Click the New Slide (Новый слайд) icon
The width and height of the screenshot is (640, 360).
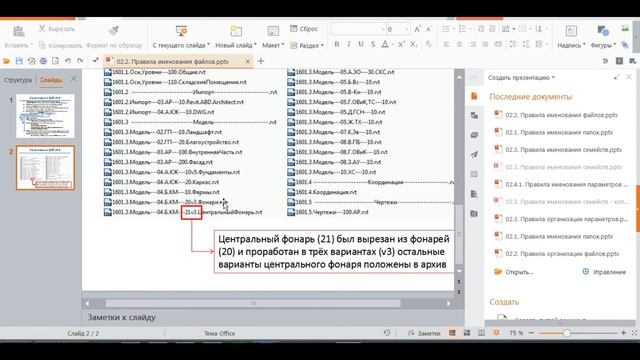(x=236, y=31)
